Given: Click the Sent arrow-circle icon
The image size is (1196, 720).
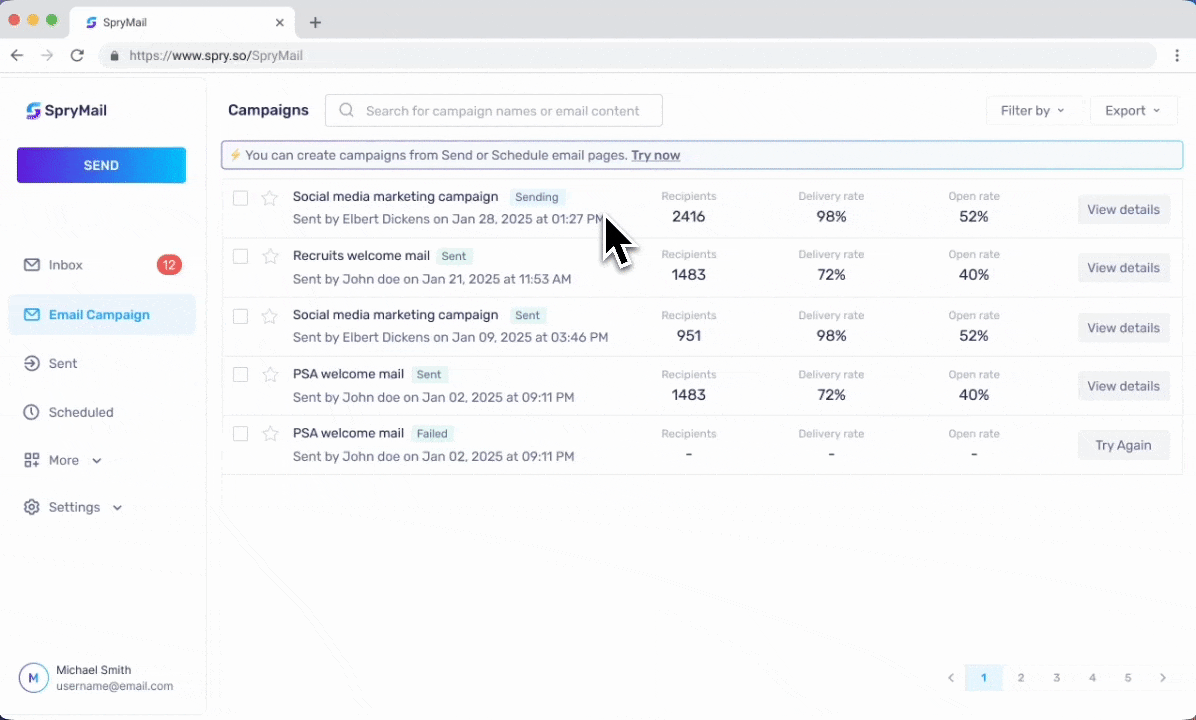Looking at the screenshot, I should (31, 363).
